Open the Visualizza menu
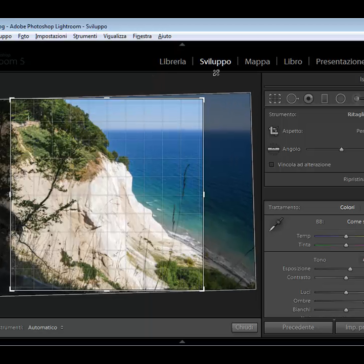This screenshot has height=364, width=364. tap(115, 36)
